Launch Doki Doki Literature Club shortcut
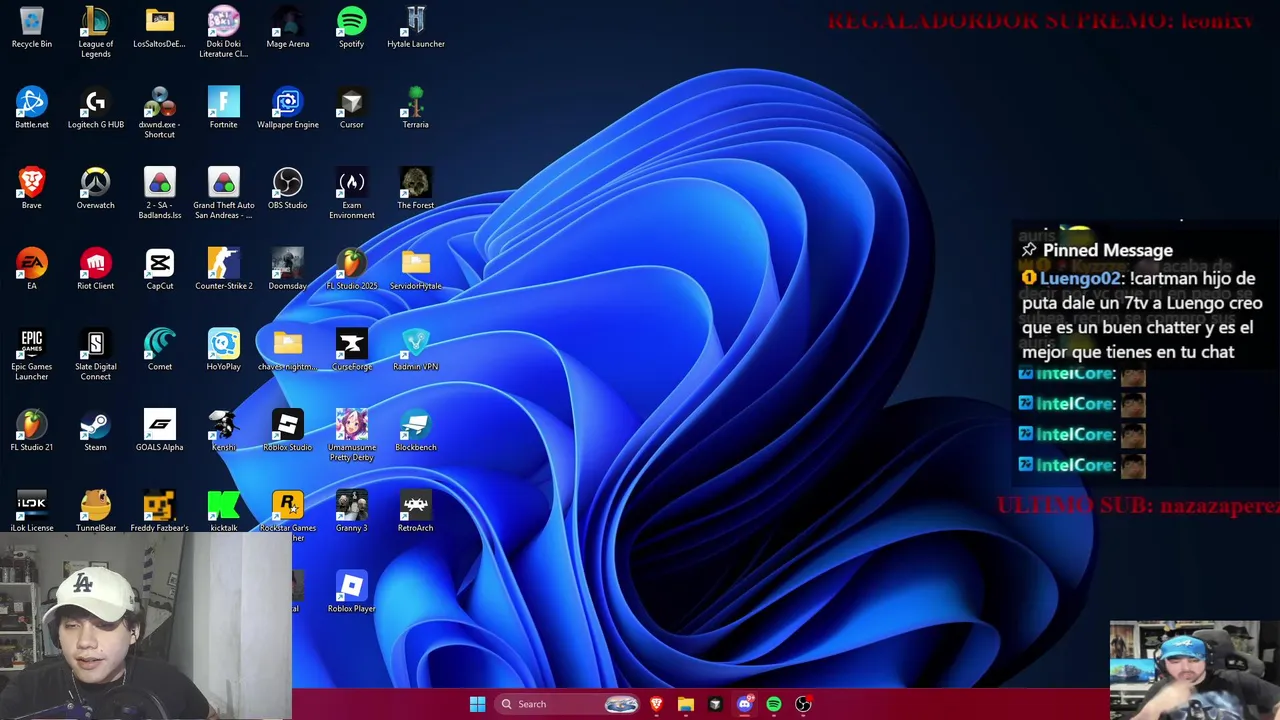Viewport: 1280px width, 720px height. [224, 32]
